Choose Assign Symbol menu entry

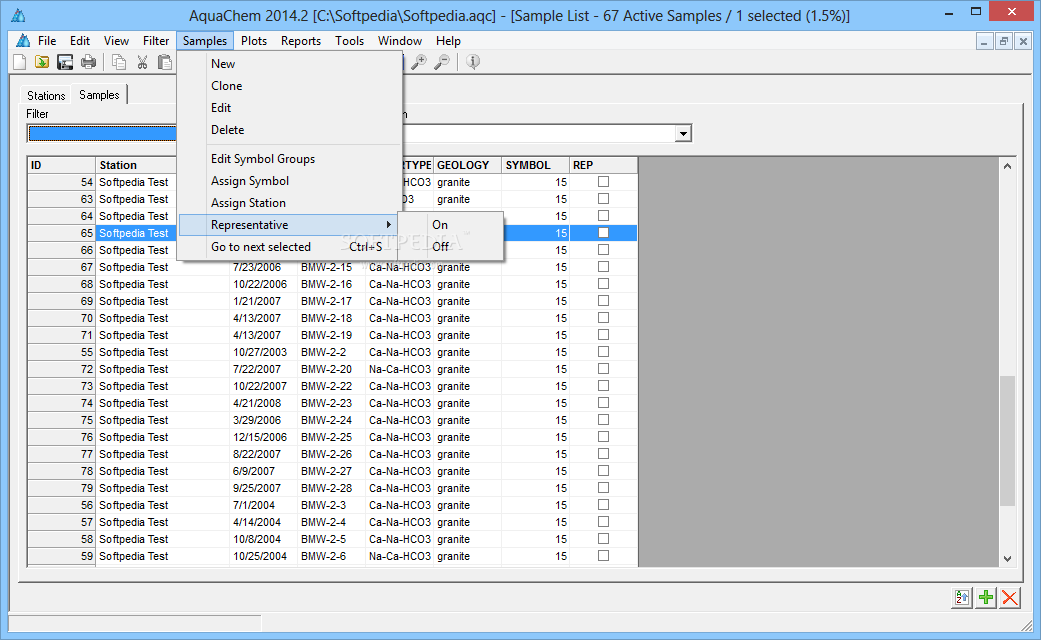click(291, 181)
